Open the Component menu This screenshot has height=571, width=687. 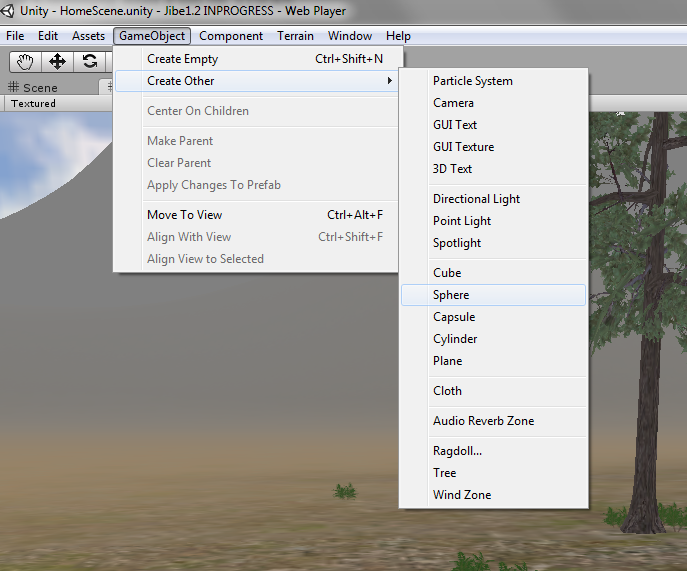[231, 36]
